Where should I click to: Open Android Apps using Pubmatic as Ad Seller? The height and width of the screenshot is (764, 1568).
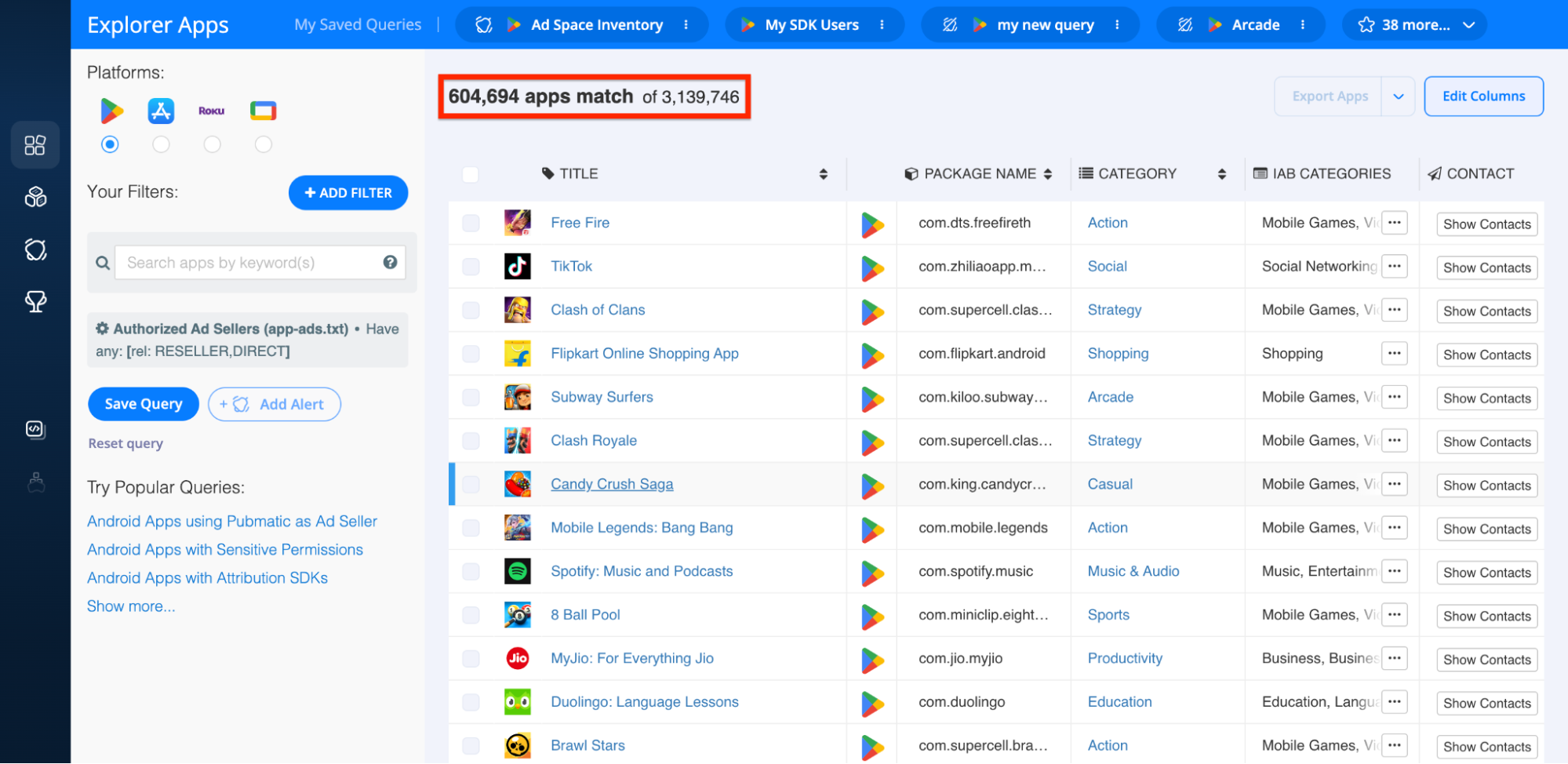pyautogui.click(x=232, y=522)
